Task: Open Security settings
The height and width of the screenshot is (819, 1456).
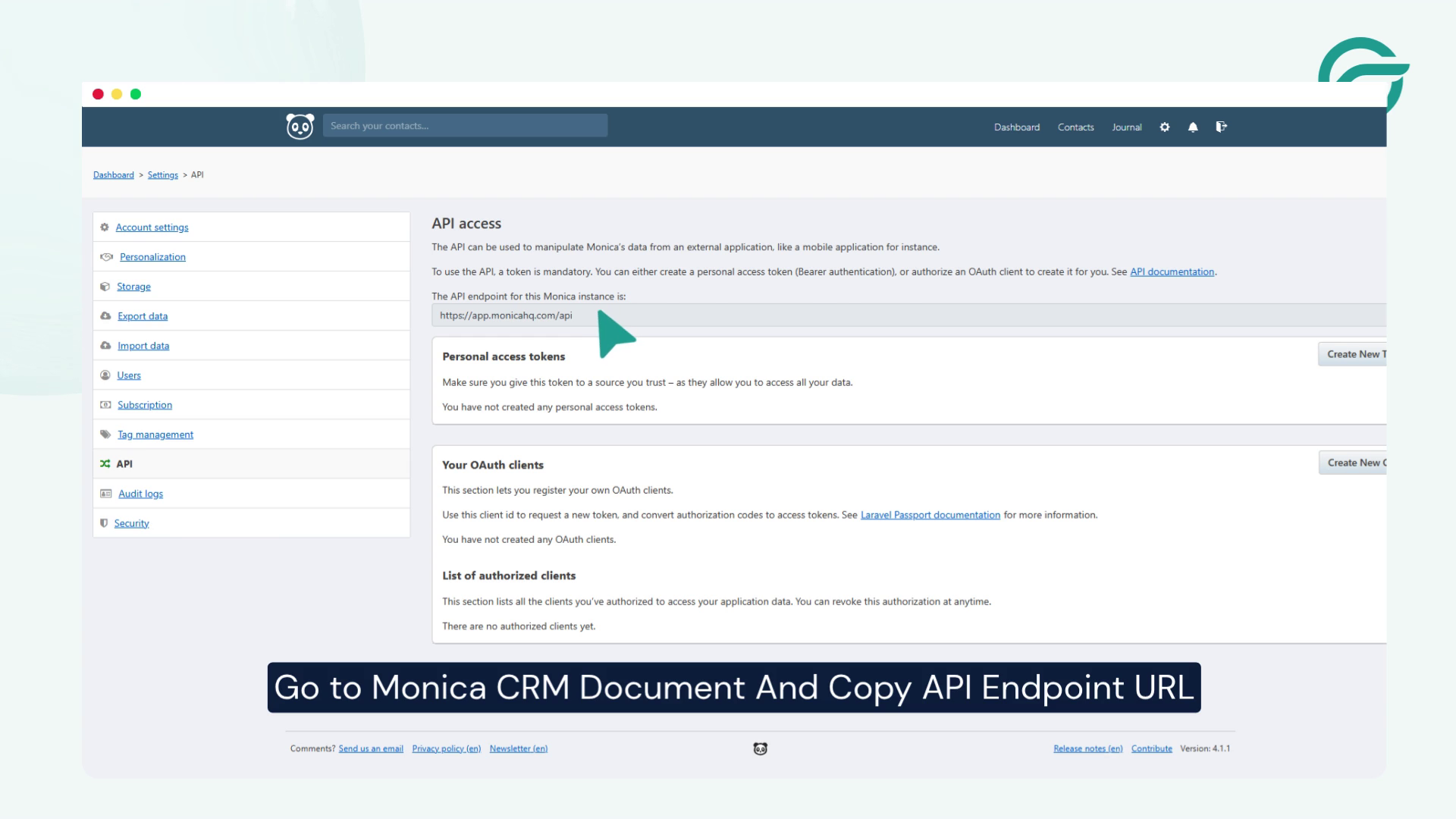Action: click(x=131, y=522)
